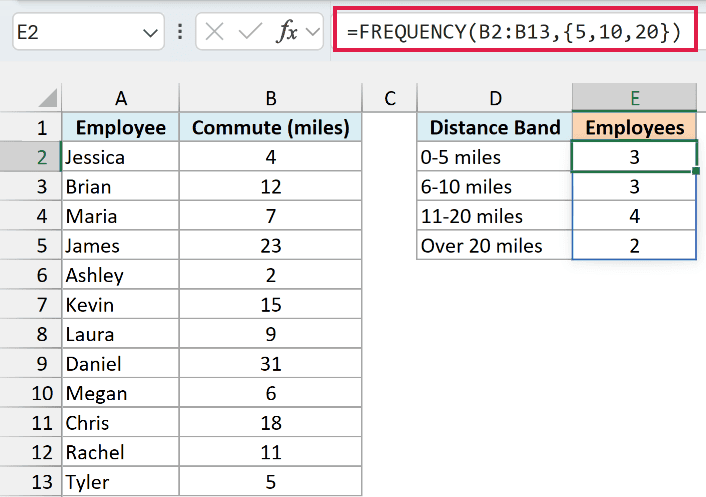Open the Insert Function fx dialog
Viewport: 706px width, 497px height.
coord(287,32)
